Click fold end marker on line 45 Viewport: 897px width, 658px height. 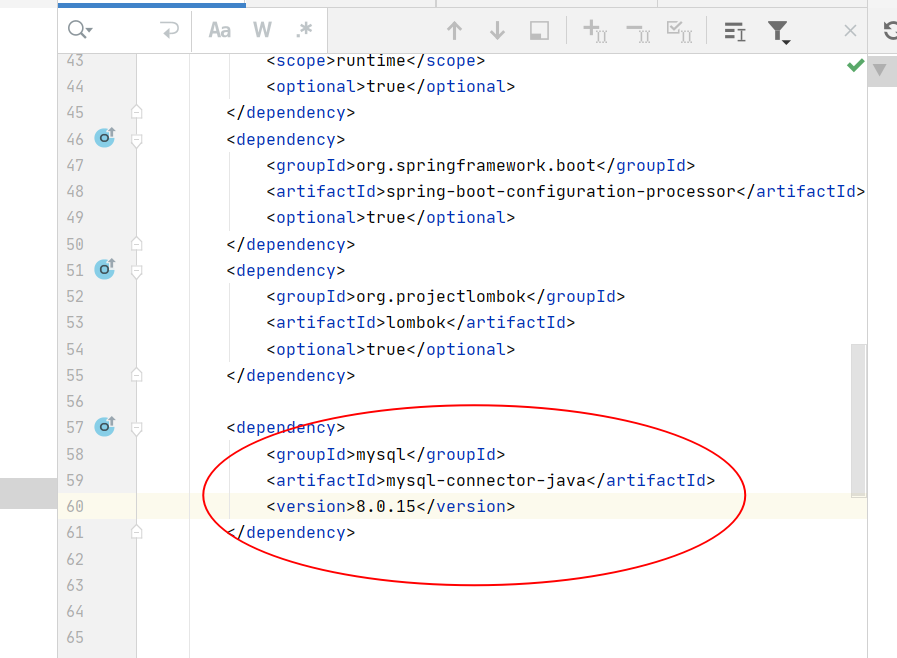[x=136, y=112]
